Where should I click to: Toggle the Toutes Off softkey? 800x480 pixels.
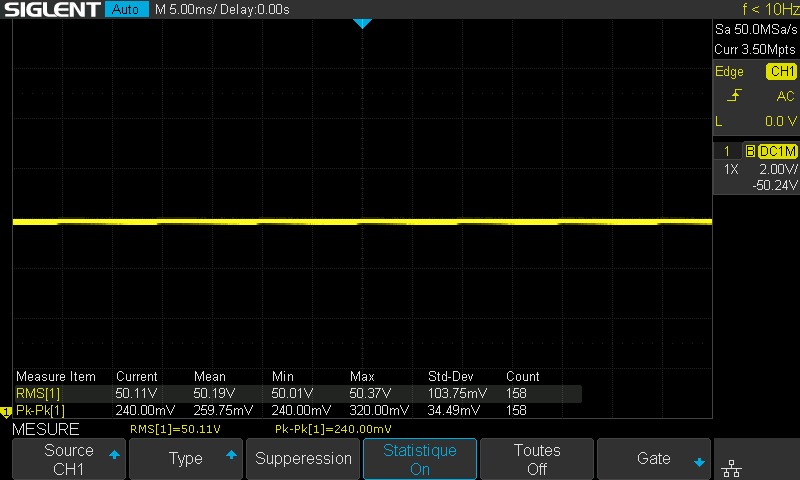537,459
